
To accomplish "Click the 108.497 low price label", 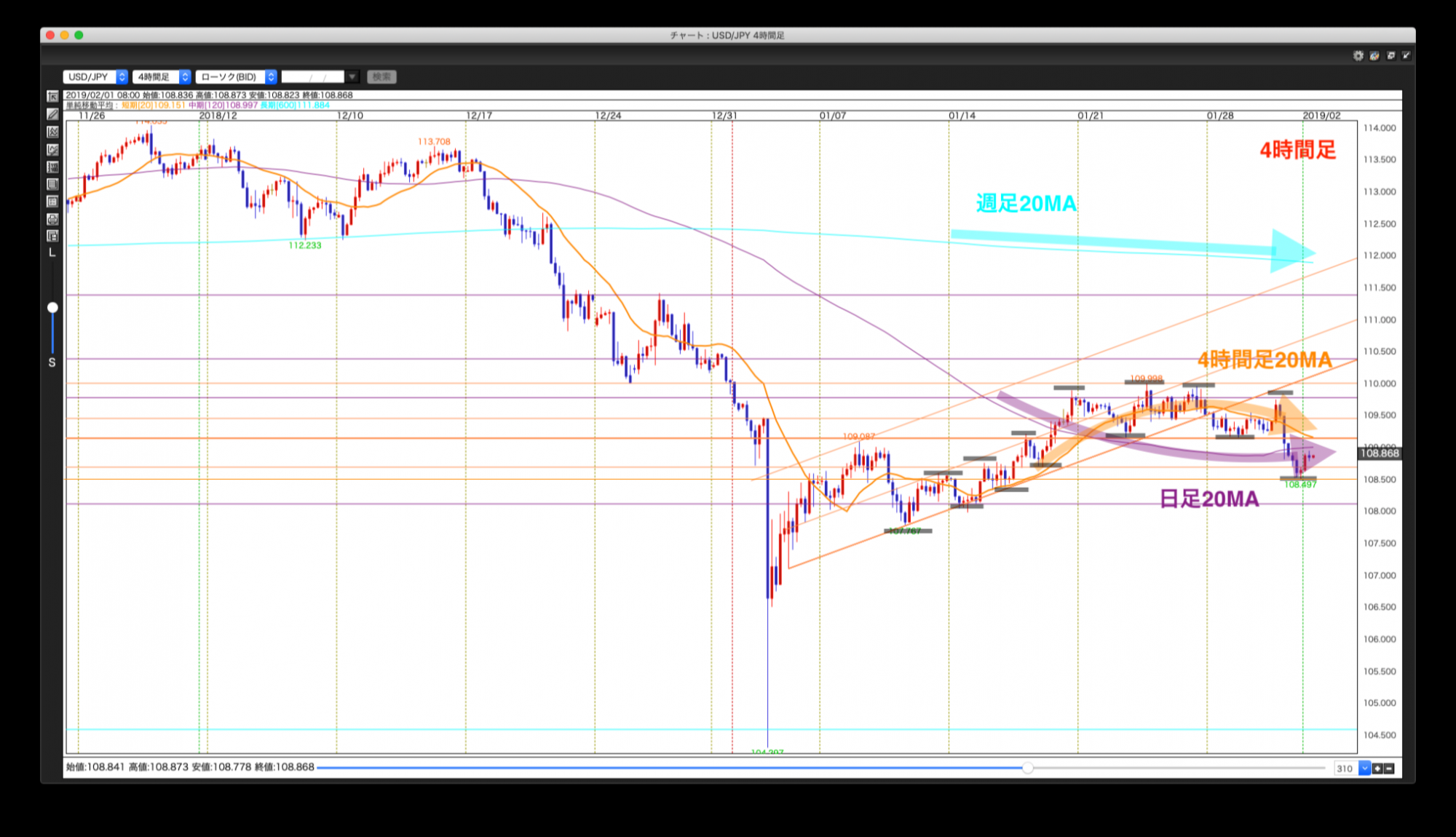I will [x=1300, y=485].
